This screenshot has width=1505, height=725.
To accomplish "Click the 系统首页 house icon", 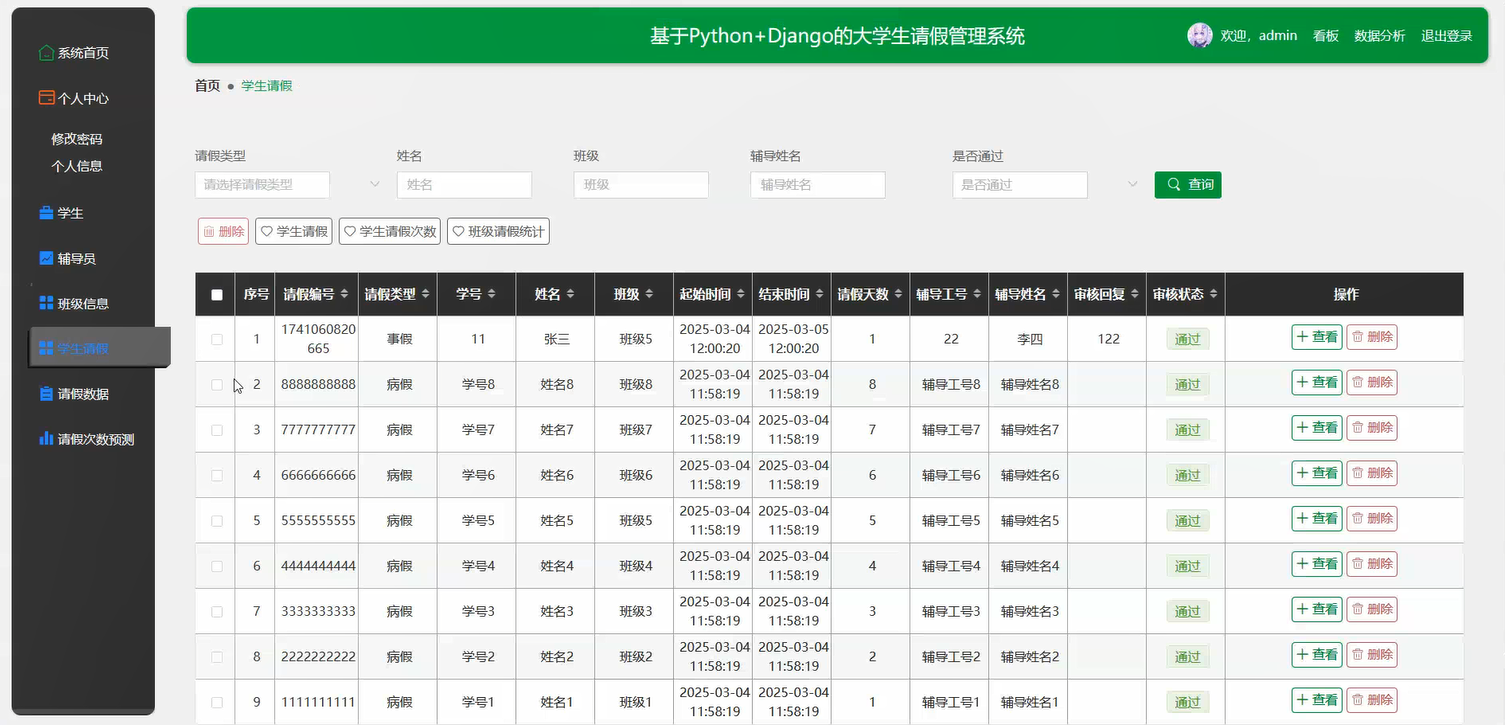I will [46, 53].
